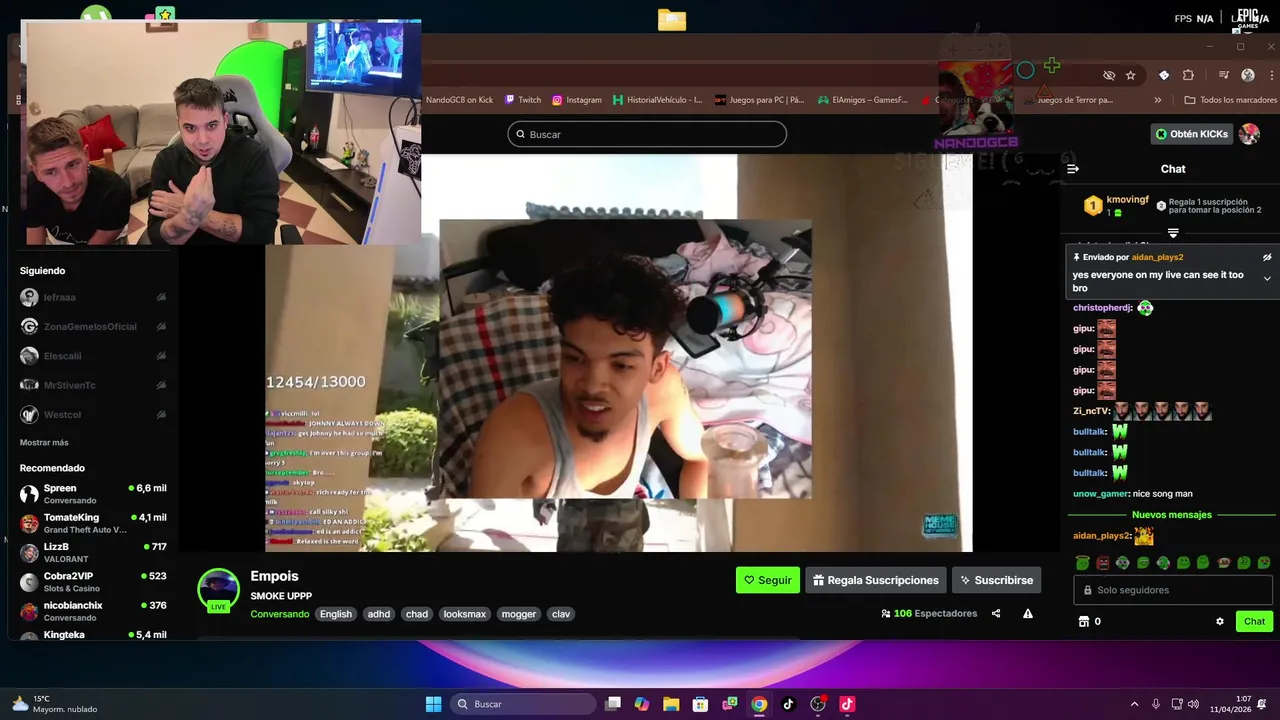The image size is (1280, 720).
Task: Toggle the notification bell for ZonaGemelosOficial
Action: [x=161, y=326]
